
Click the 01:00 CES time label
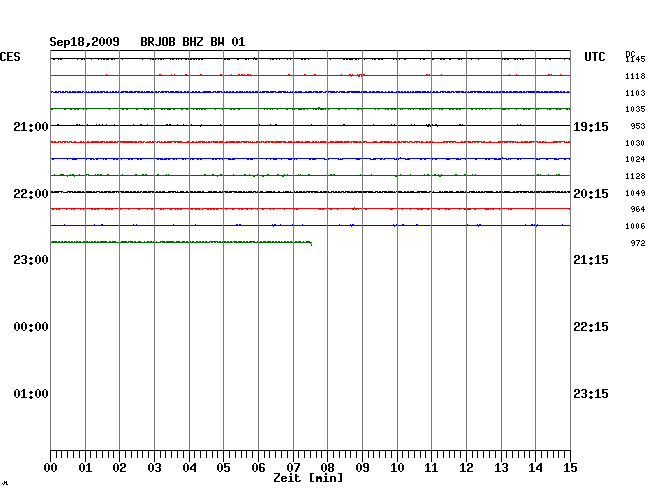tap(31, 394)
